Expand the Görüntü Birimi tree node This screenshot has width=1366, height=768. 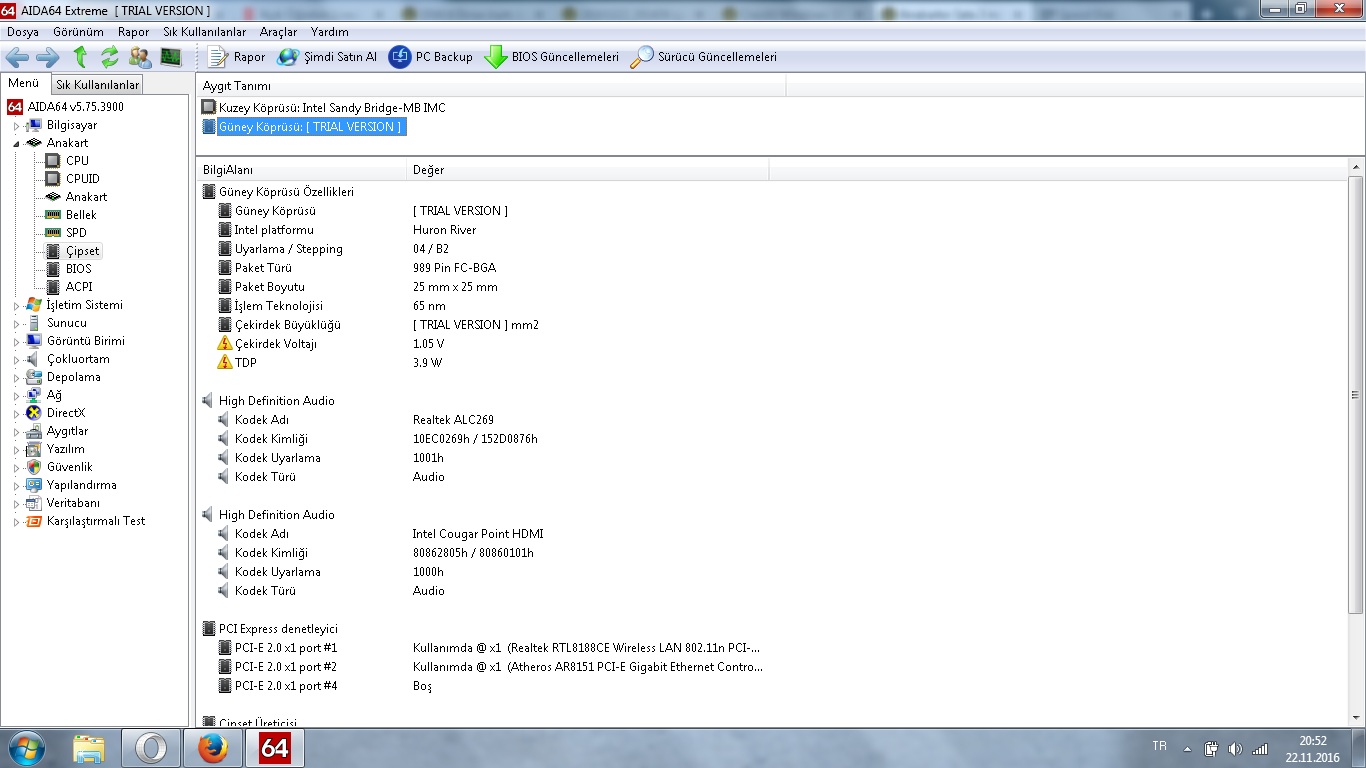pos(16,342)
